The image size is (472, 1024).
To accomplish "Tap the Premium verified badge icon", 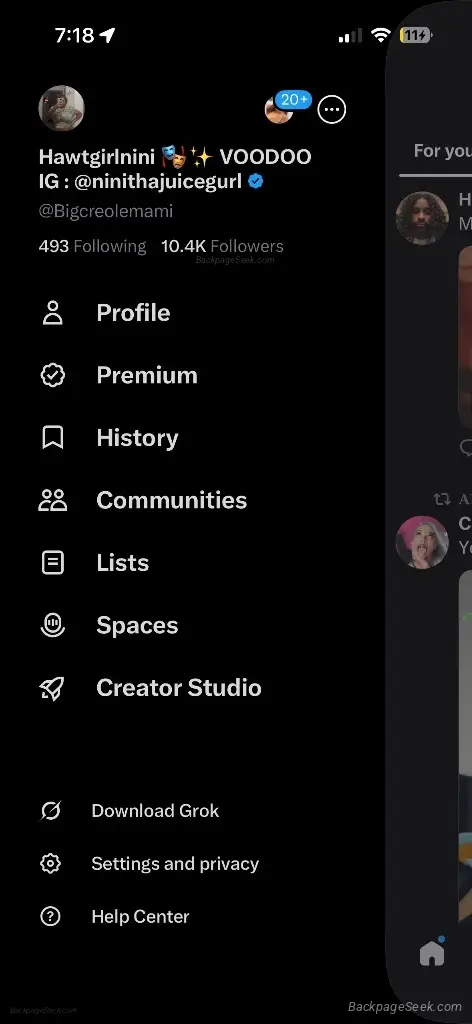I will (x=52, y=375).
